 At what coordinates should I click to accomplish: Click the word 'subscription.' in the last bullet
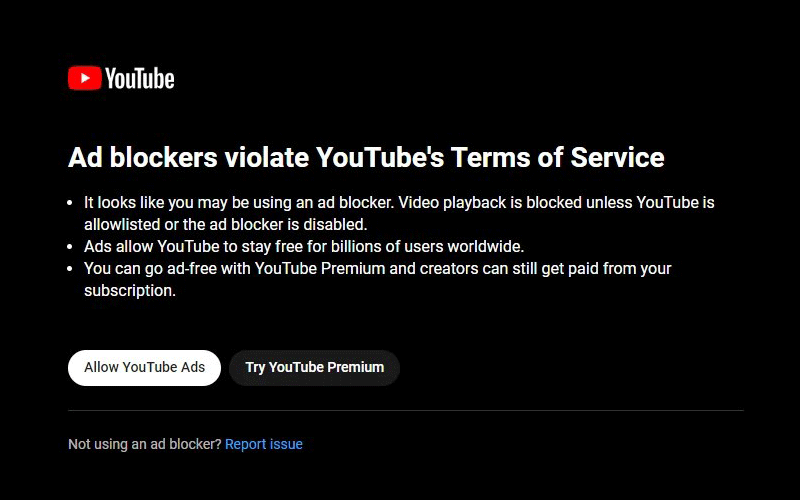point(130,290)
